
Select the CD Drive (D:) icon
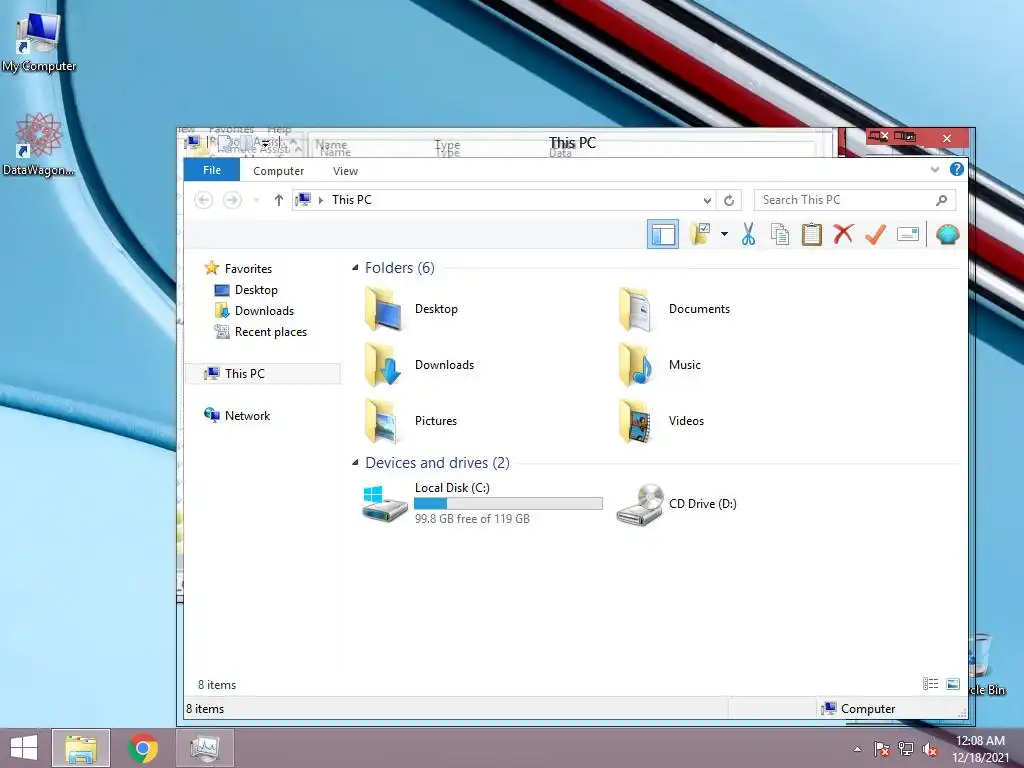[x=641, y=504]
